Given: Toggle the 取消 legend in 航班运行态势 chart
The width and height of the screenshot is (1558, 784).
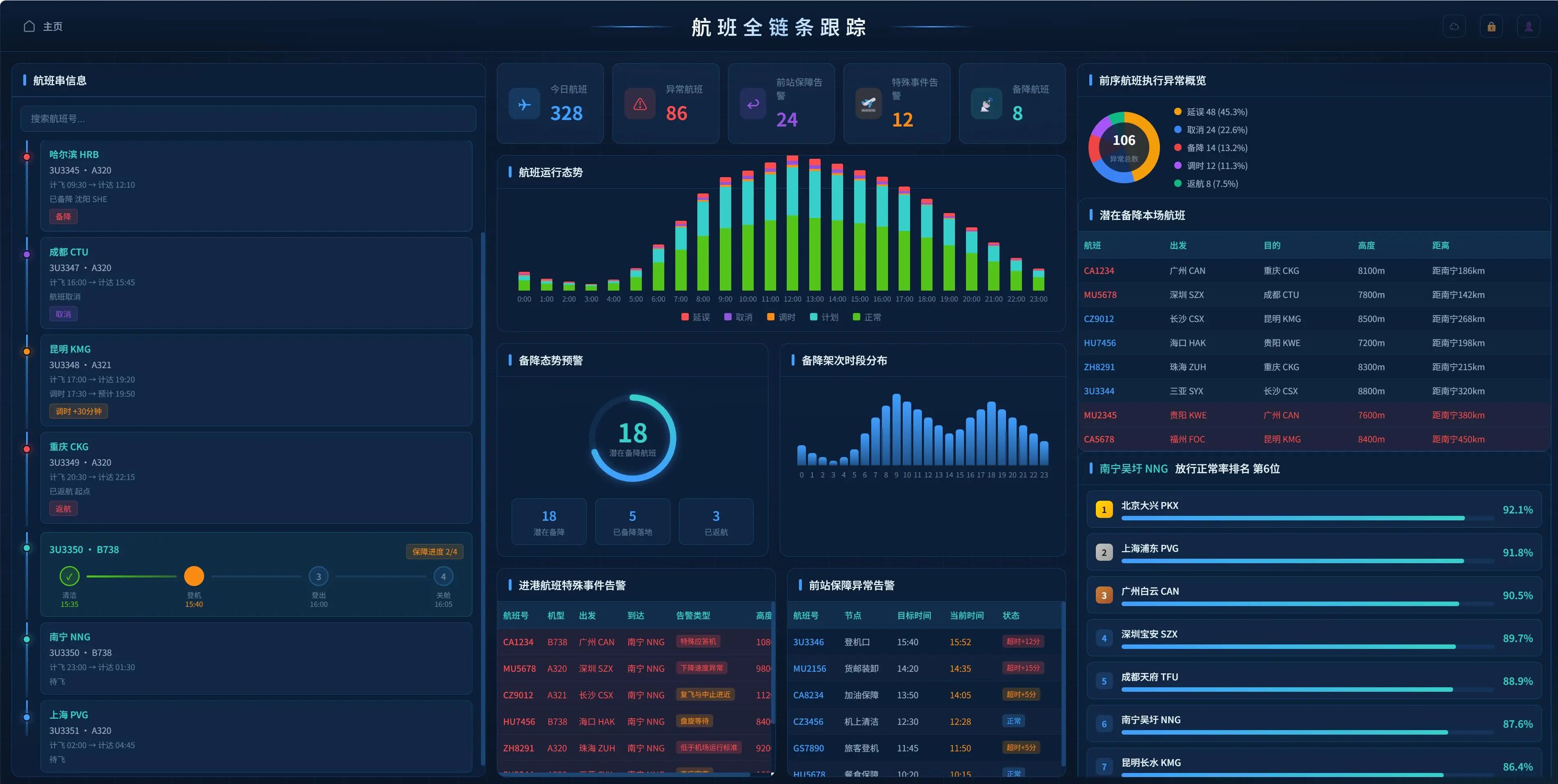Looking at the screenshot, I should tap(739, 317).
